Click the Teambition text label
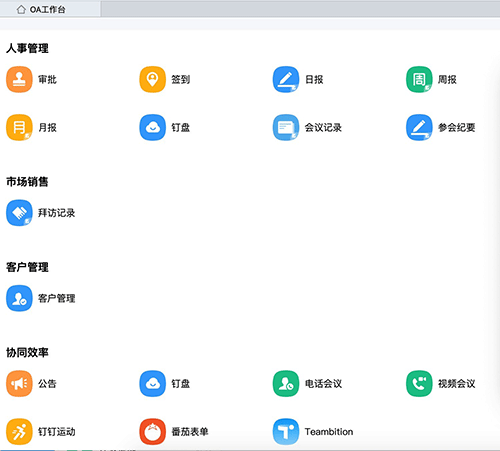 pos(329,432)
